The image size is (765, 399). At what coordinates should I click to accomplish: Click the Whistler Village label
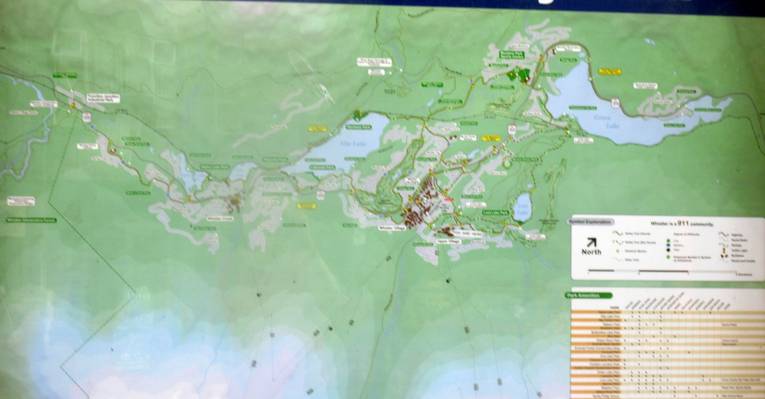[392, 228]
